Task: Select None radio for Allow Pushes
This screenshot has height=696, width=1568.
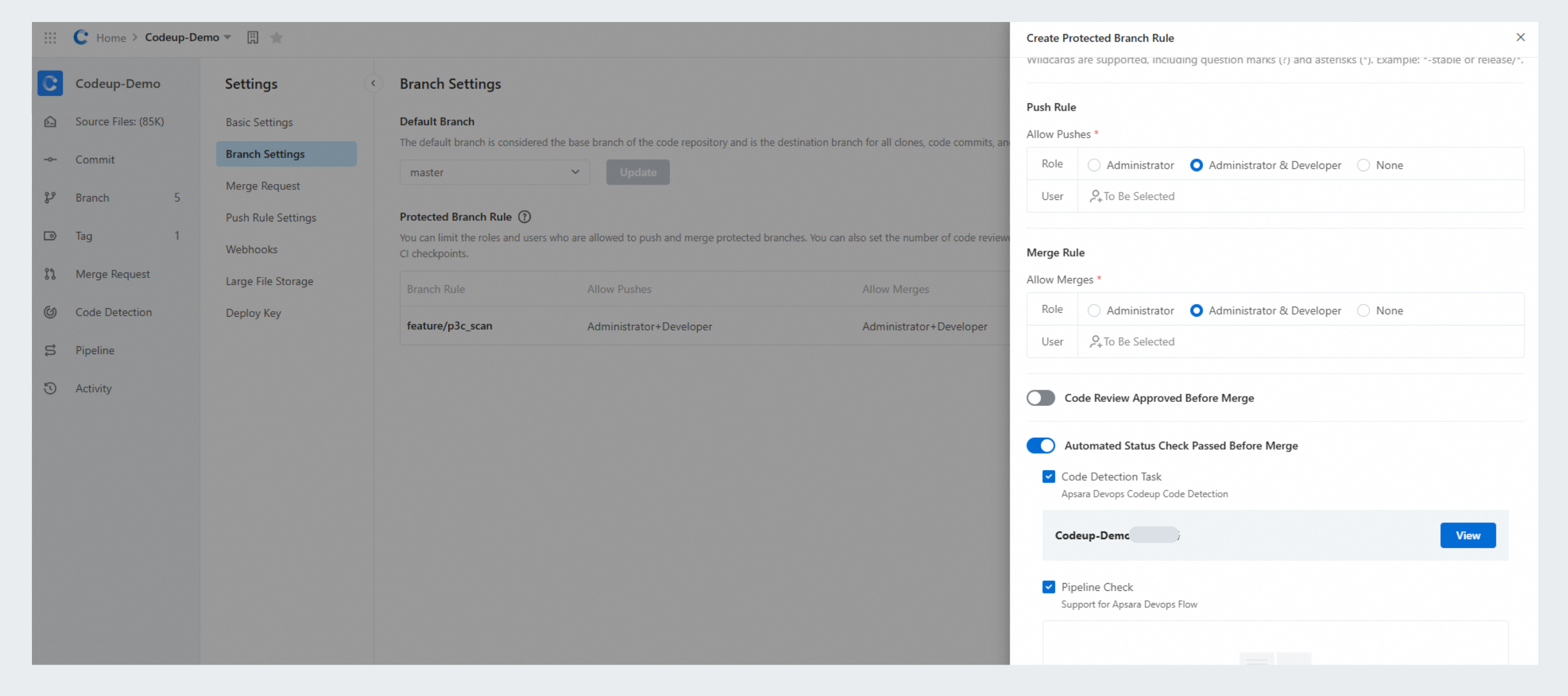Action: click(1363, 165)
